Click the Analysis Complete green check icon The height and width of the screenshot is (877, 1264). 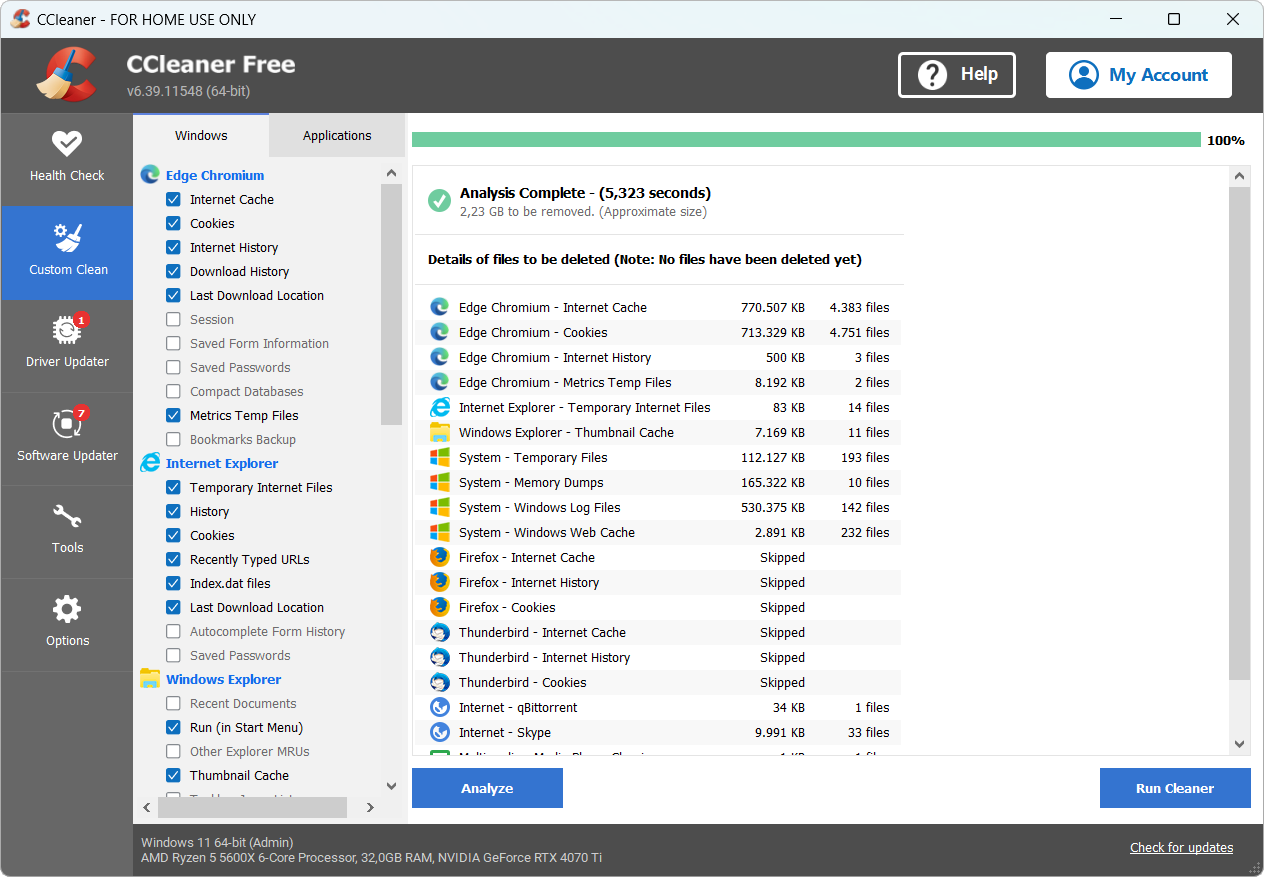click(439, 201)
